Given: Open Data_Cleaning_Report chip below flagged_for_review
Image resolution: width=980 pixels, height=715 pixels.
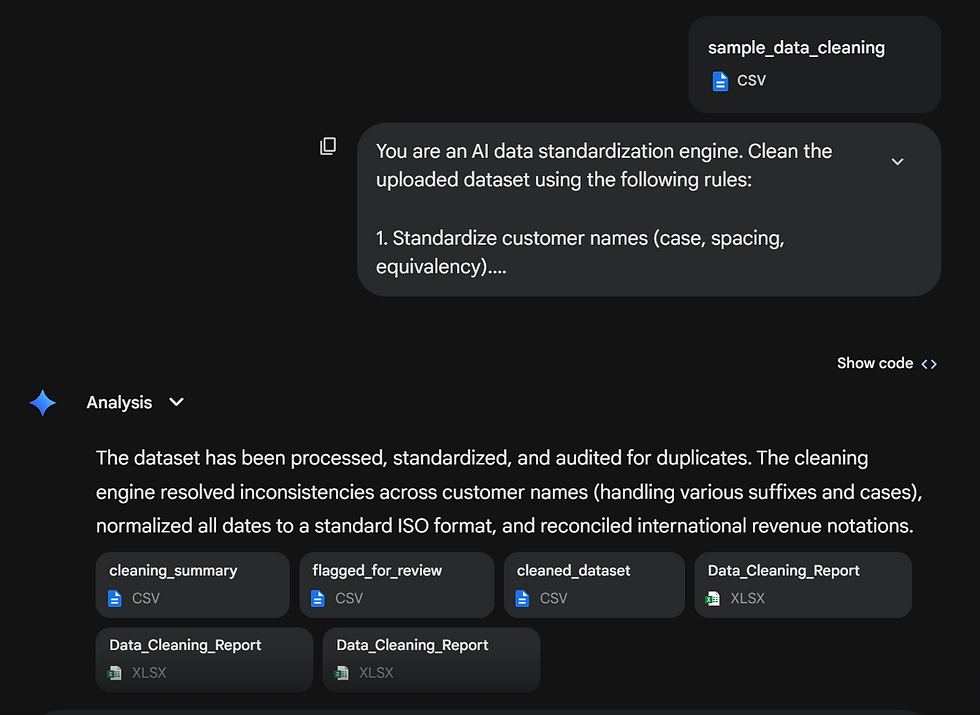Looking at the screenshot, I should pos(431,659).
